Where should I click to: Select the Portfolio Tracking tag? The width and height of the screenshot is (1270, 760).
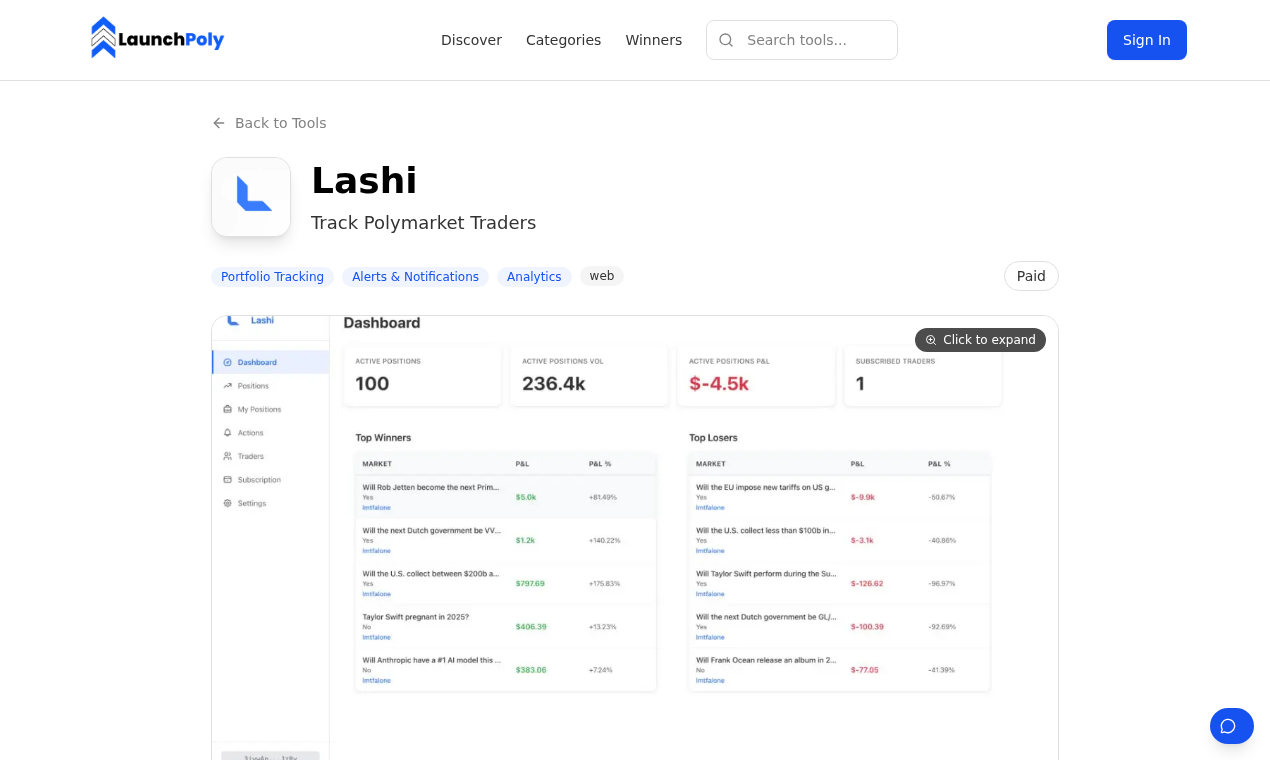(x=272, y=276)
